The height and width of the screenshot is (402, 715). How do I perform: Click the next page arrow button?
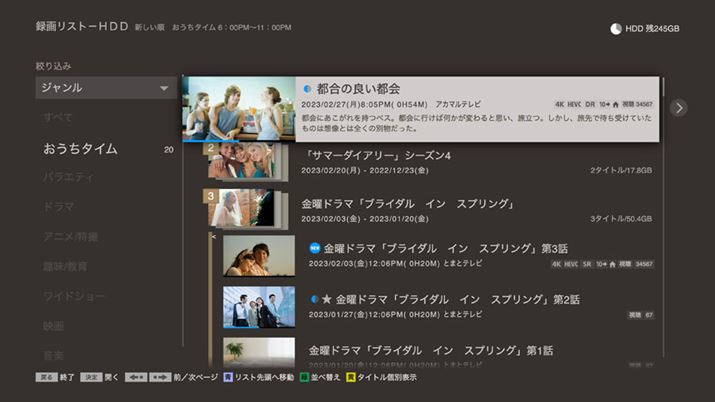(x=160, y=377)
